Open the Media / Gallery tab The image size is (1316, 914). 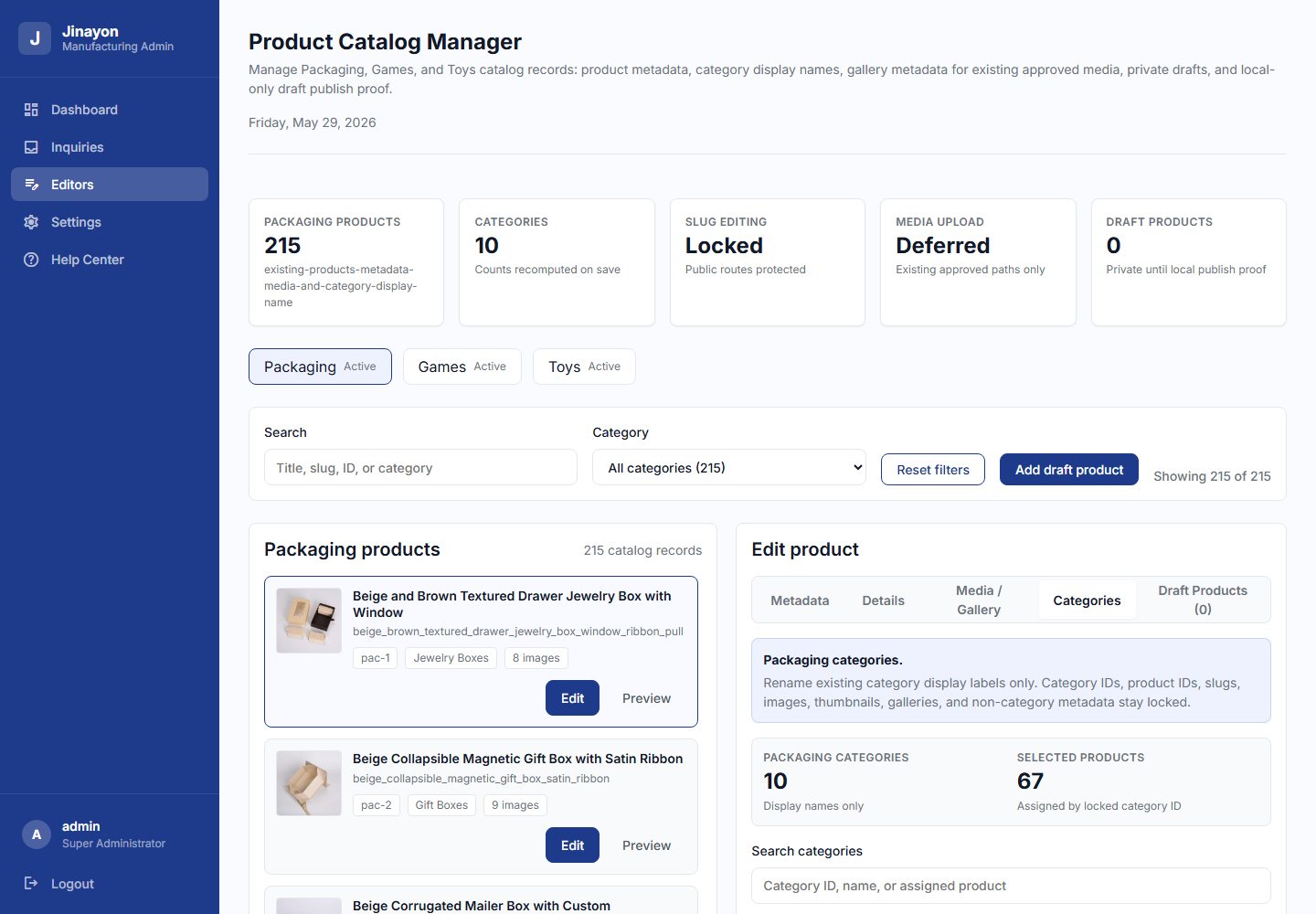(979, 600)
